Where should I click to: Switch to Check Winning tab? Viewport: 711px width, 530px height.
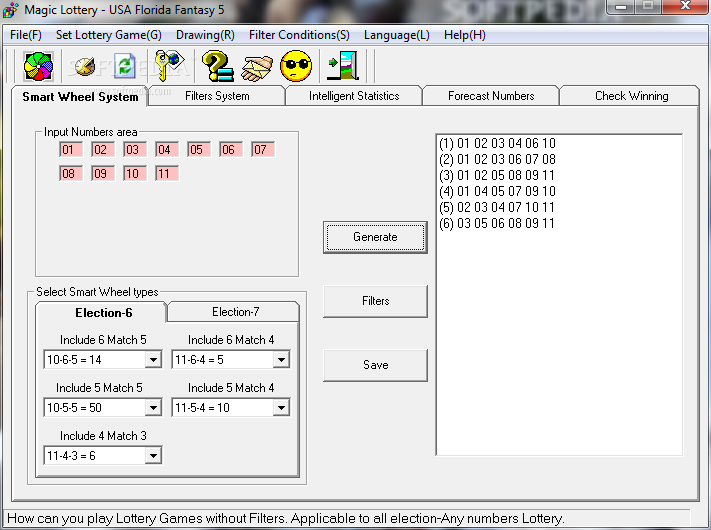pos(631,96)
